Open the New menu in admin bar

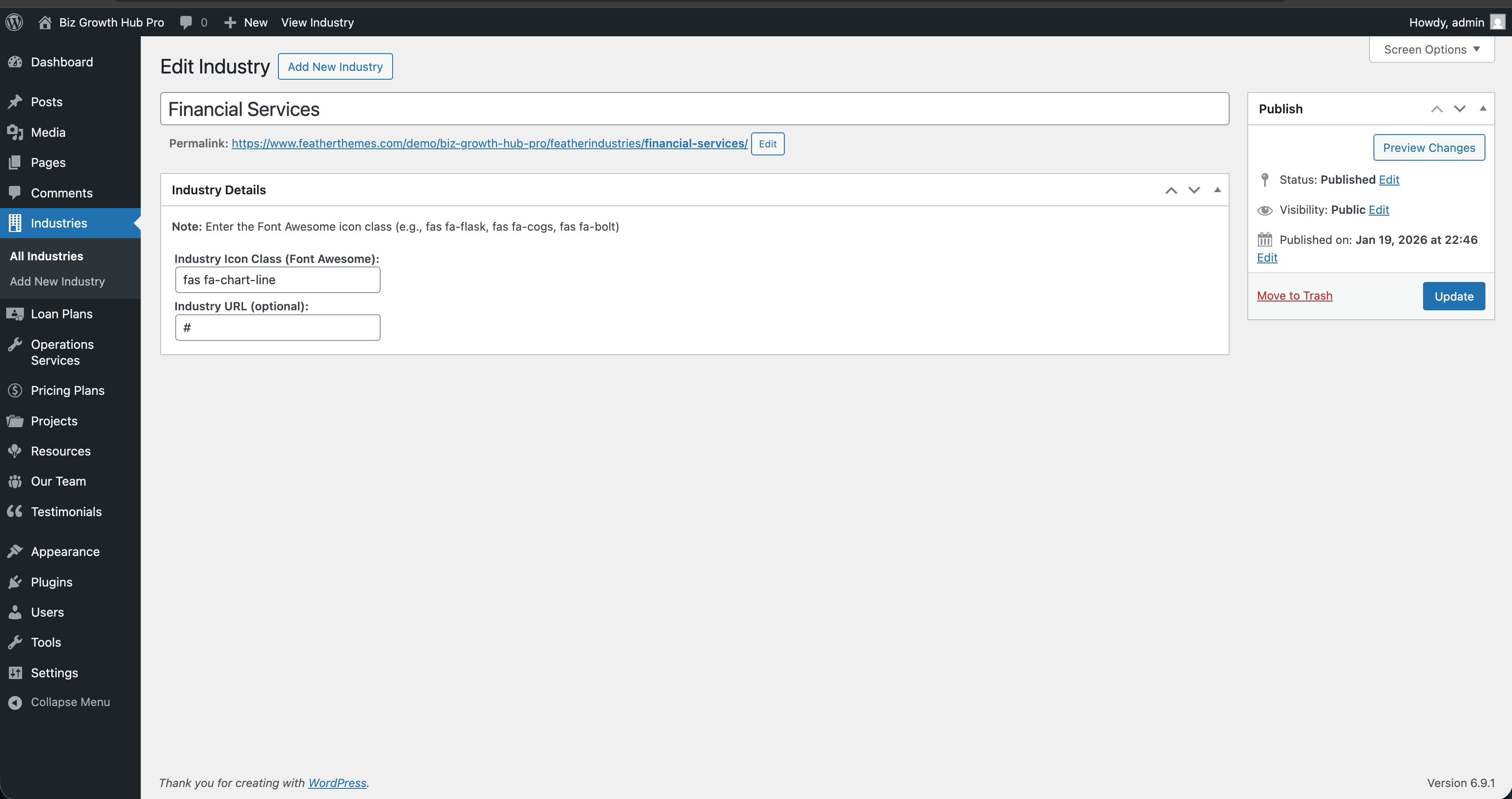pyautogui.click(x=246, y=22)
